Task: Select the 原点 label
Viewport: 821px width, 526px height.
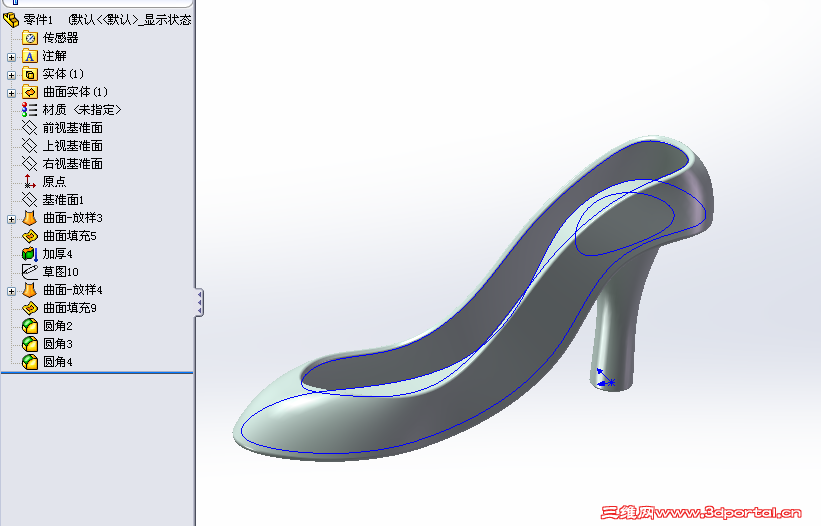Action: coord(54,182)
